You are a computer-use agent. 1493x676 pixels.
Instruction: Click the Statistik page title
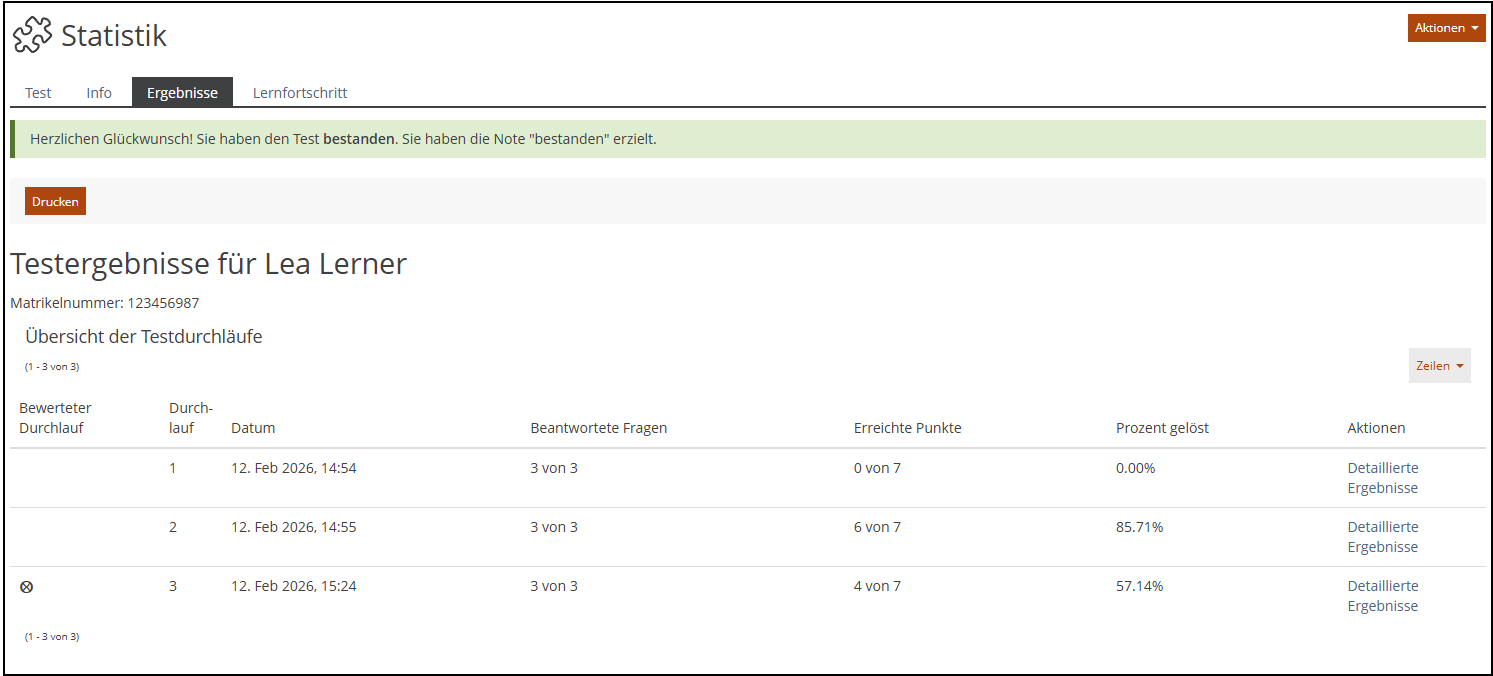coord(114,36)
